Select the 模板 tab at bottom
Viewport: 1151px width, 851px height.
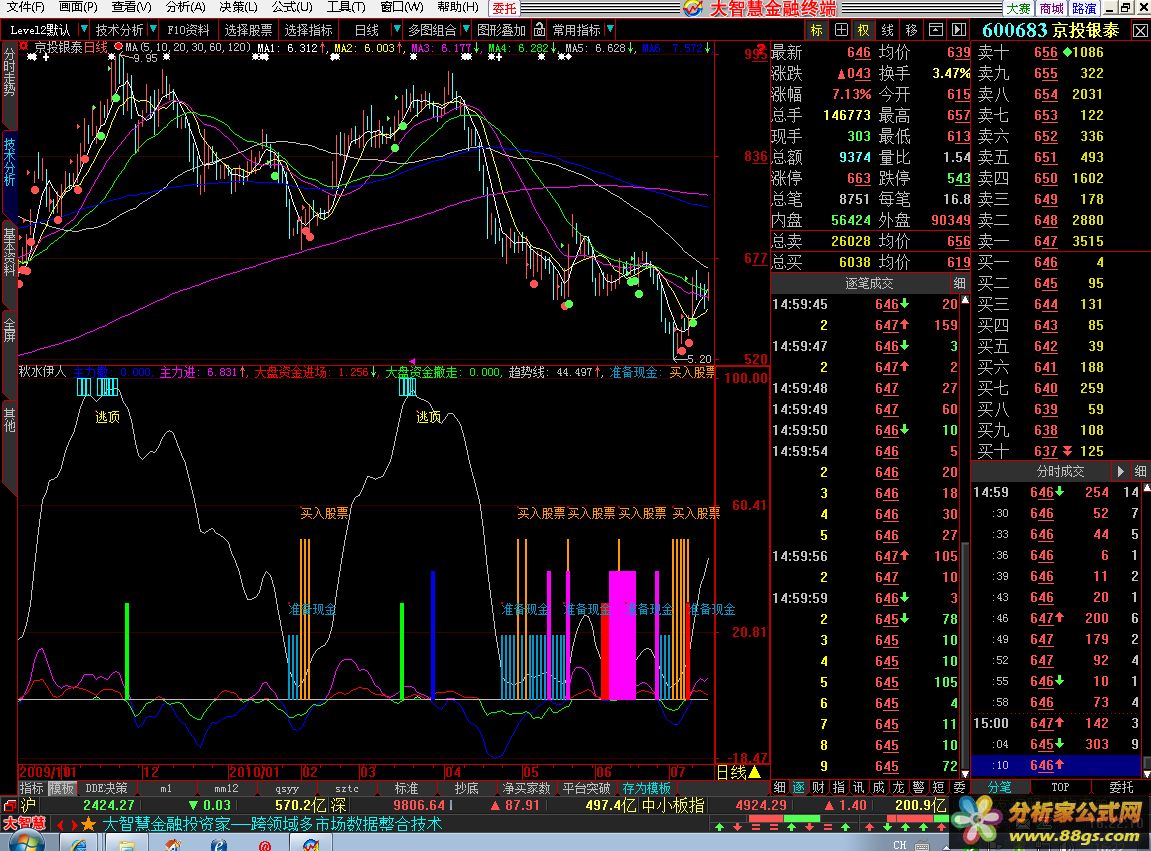pyautogui.click(x=62, y=788)
